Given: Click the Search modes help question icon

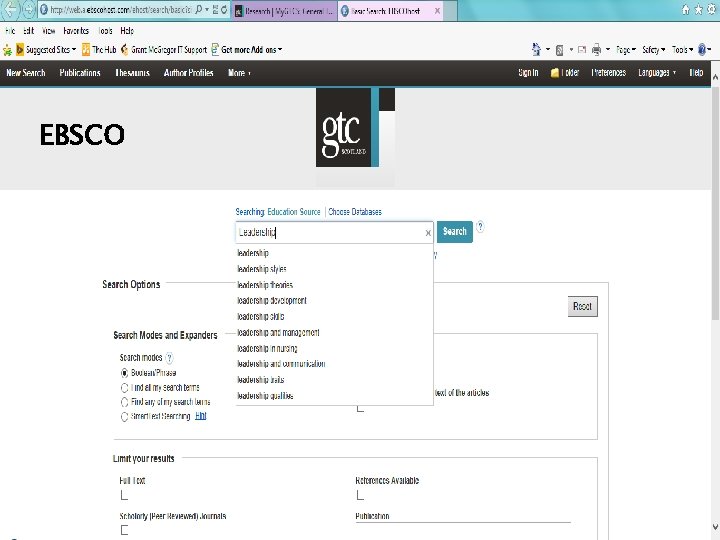Looking at the screenshot, I should tap(169, 358).
